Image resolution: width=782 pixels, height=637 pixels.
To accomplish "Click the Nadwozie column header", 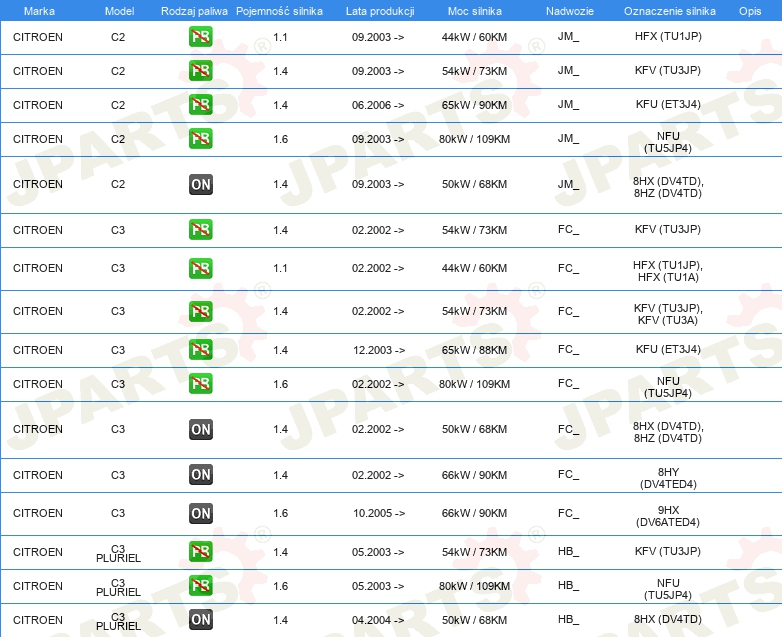I will [570, 11].
